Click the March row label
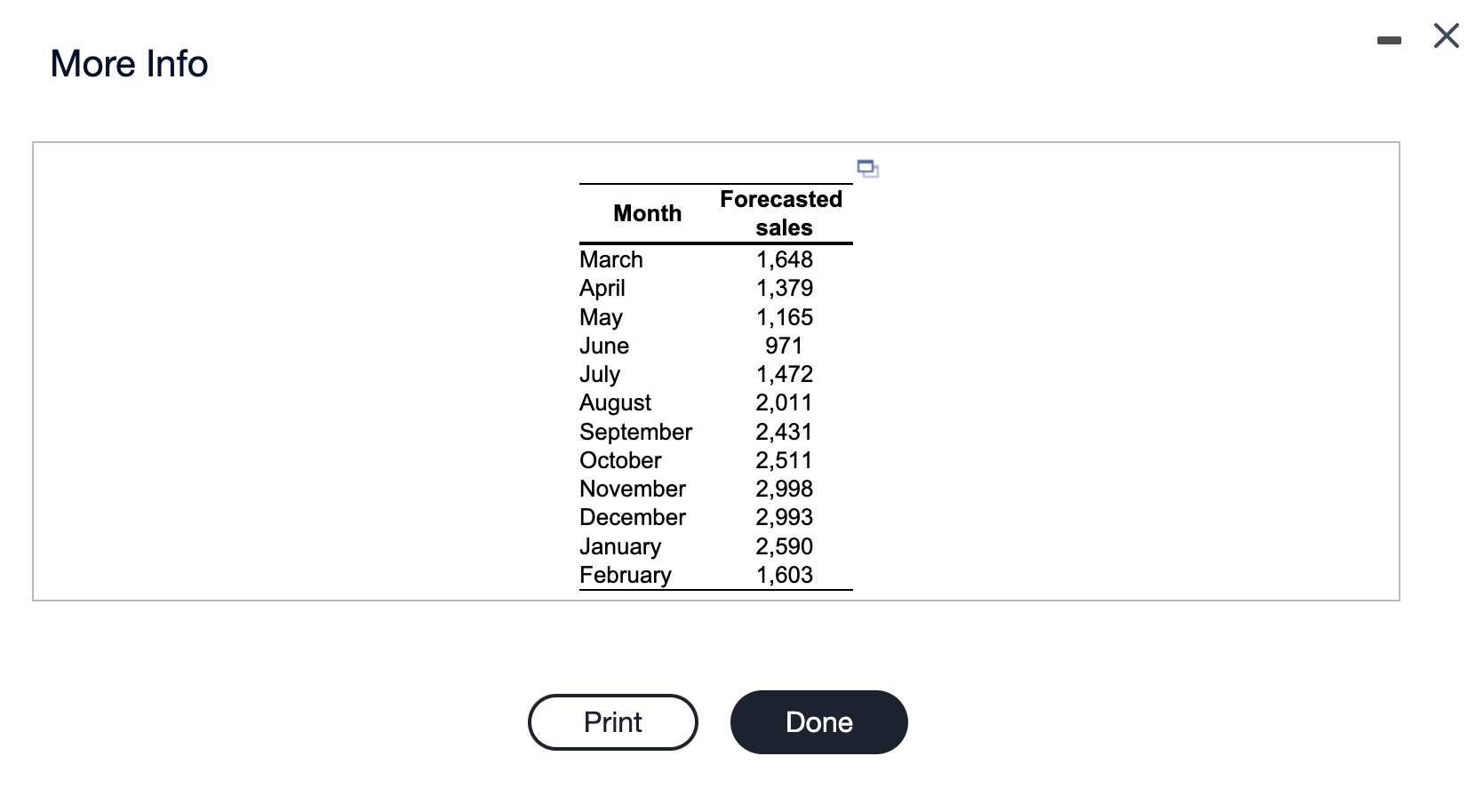This screenshot has width=1468, height=812. (611, 259)
